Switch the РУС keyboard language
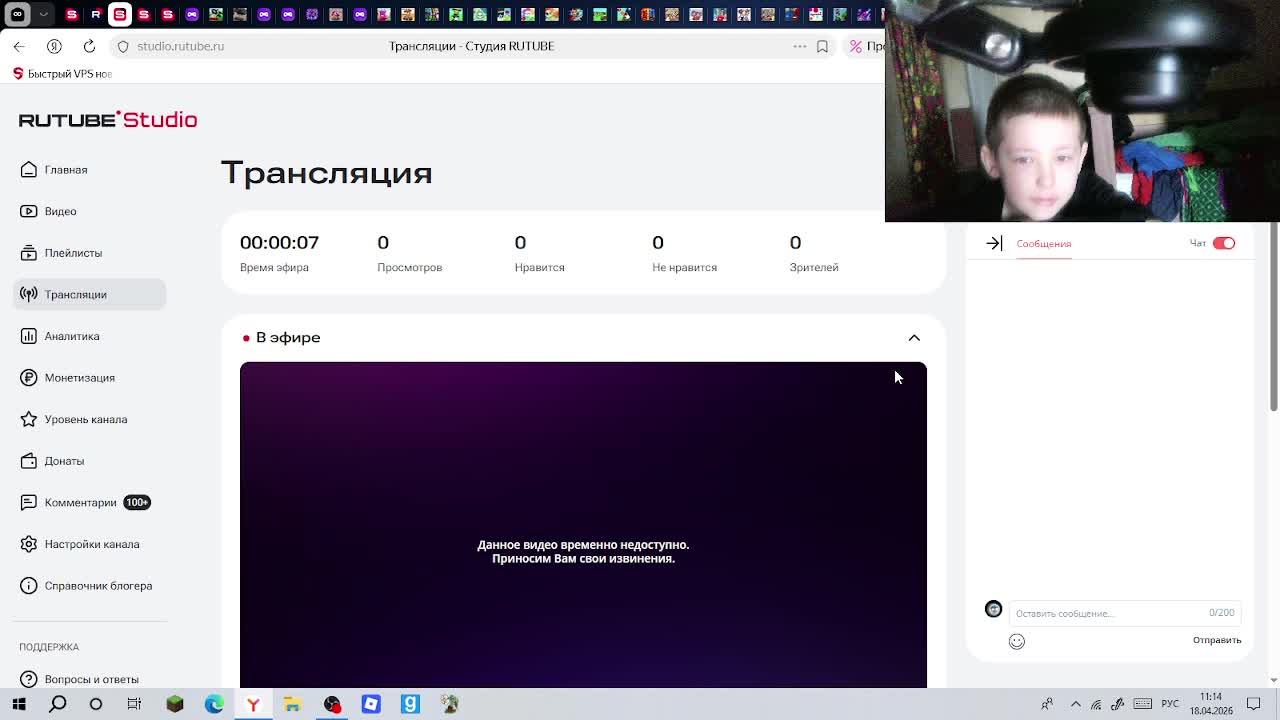Image resolution: width=1280 pixels, height=720 pixels. tap(1170, 704)
